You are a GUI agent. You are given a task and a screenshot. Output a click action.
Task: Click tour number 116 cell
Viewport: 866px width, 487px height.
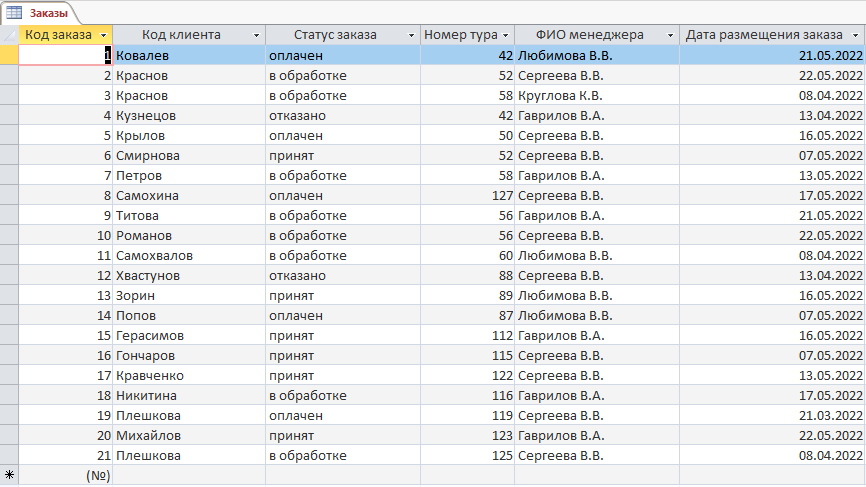point(467,395)
